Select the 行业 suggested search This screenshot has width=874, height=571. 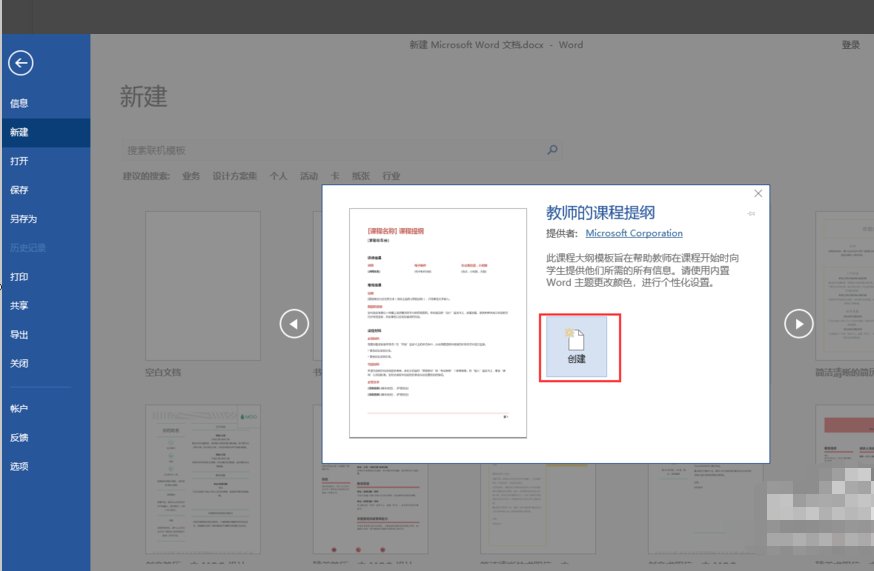(391, 176)
